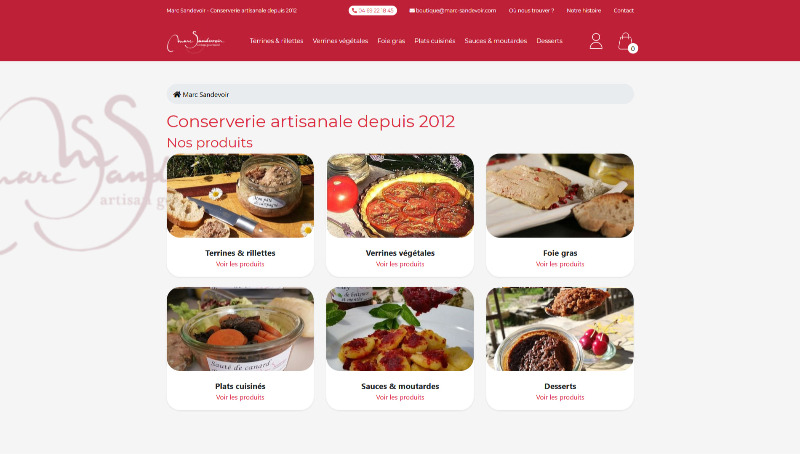The height and width of the screenshot is (454, 800).
Task: Click the boutique email address link
Action: coord(453,10)
